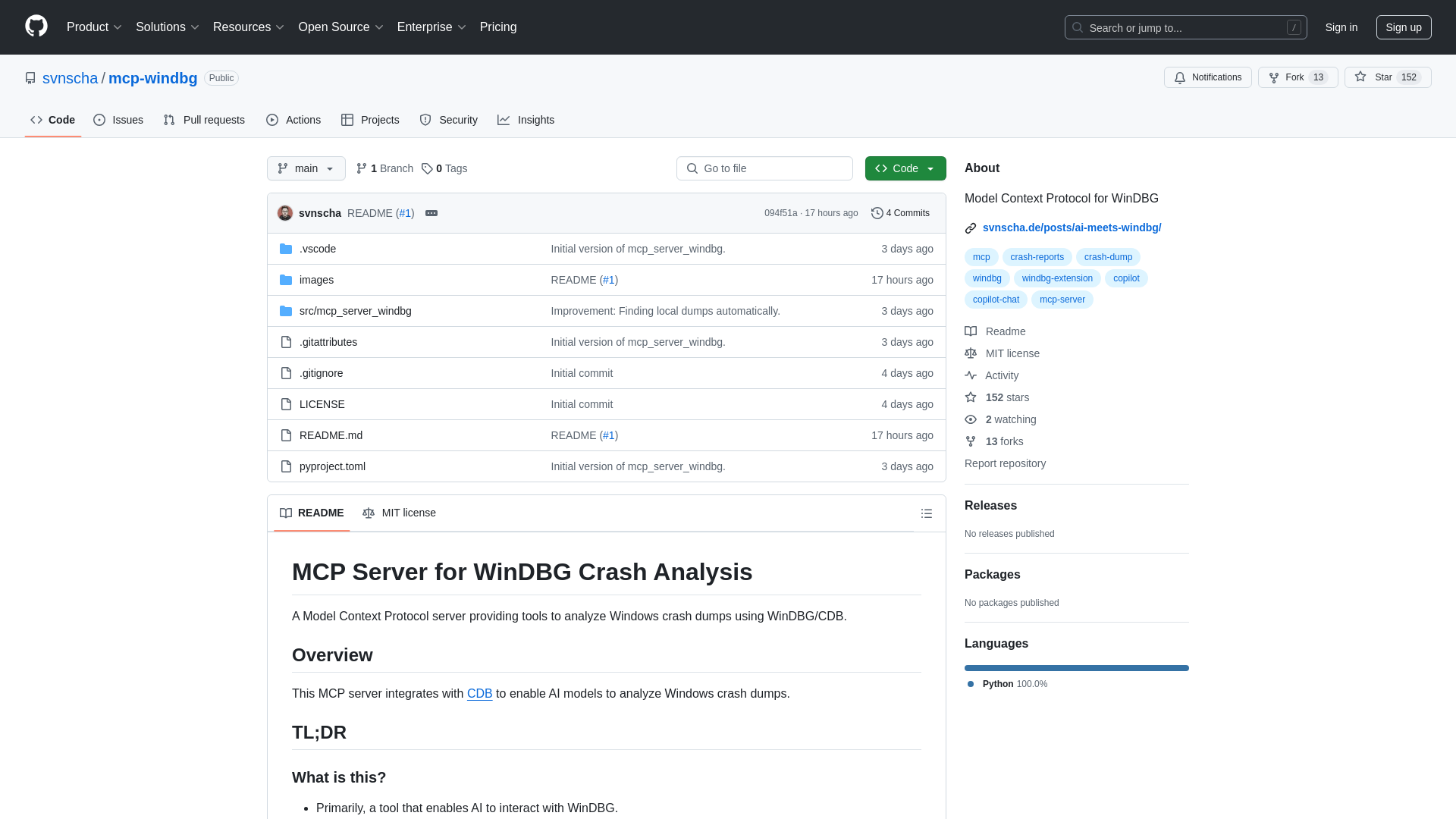
Task: Click the Python language bar
Action: pyautogui.click(x=1077, y=668)
